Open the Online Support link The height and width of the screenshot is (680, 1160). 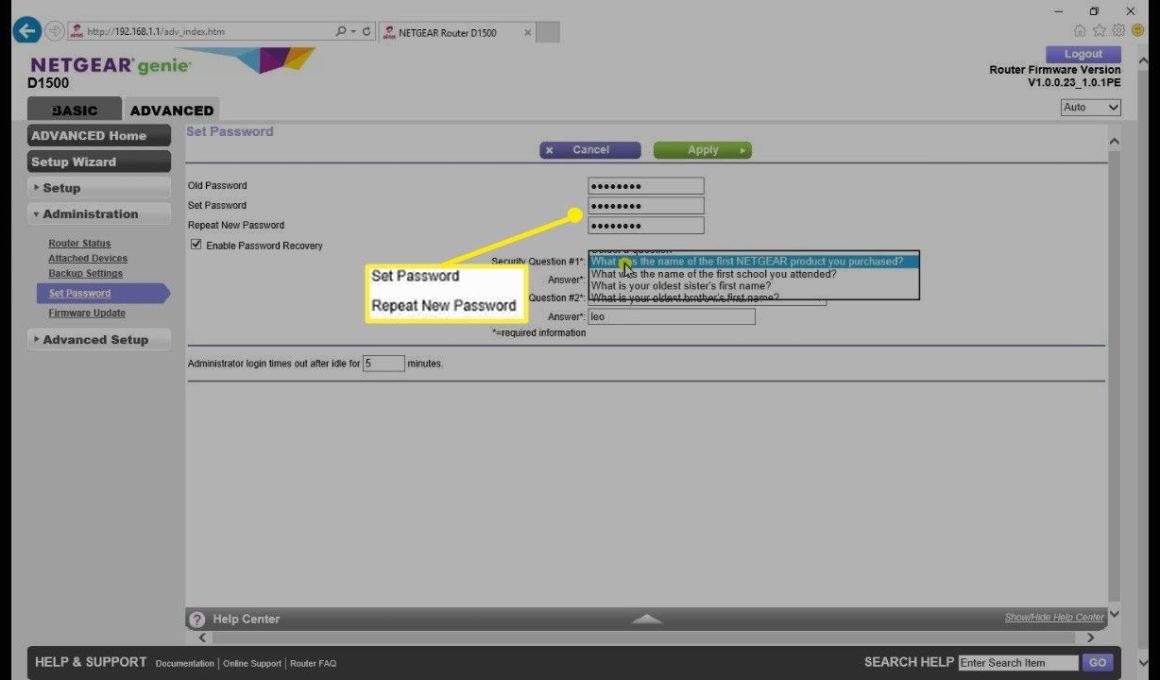pyautogui.click(x=252, y=664)
